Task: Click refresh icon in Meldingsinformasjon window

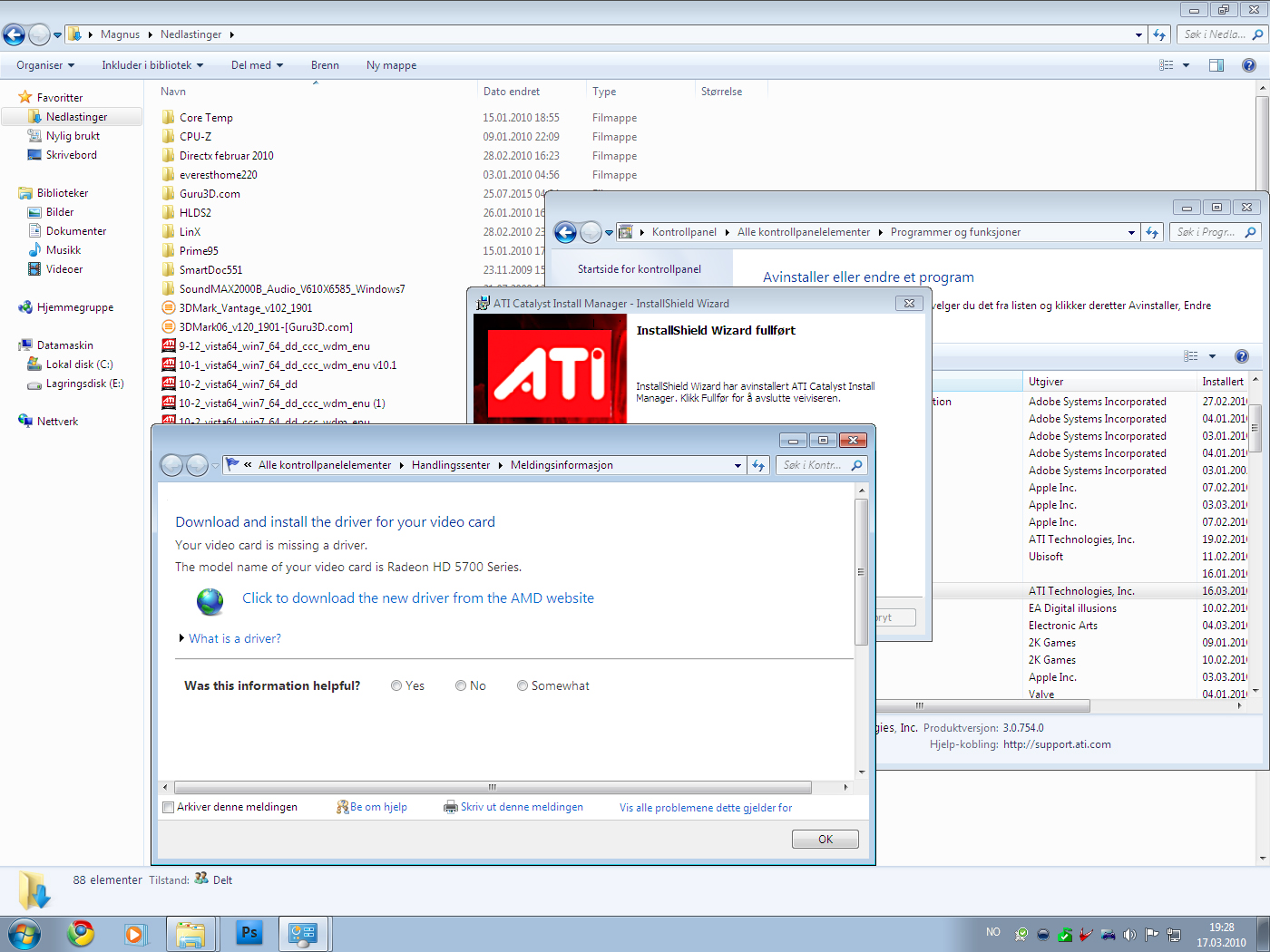Action: tap(758, 465)
